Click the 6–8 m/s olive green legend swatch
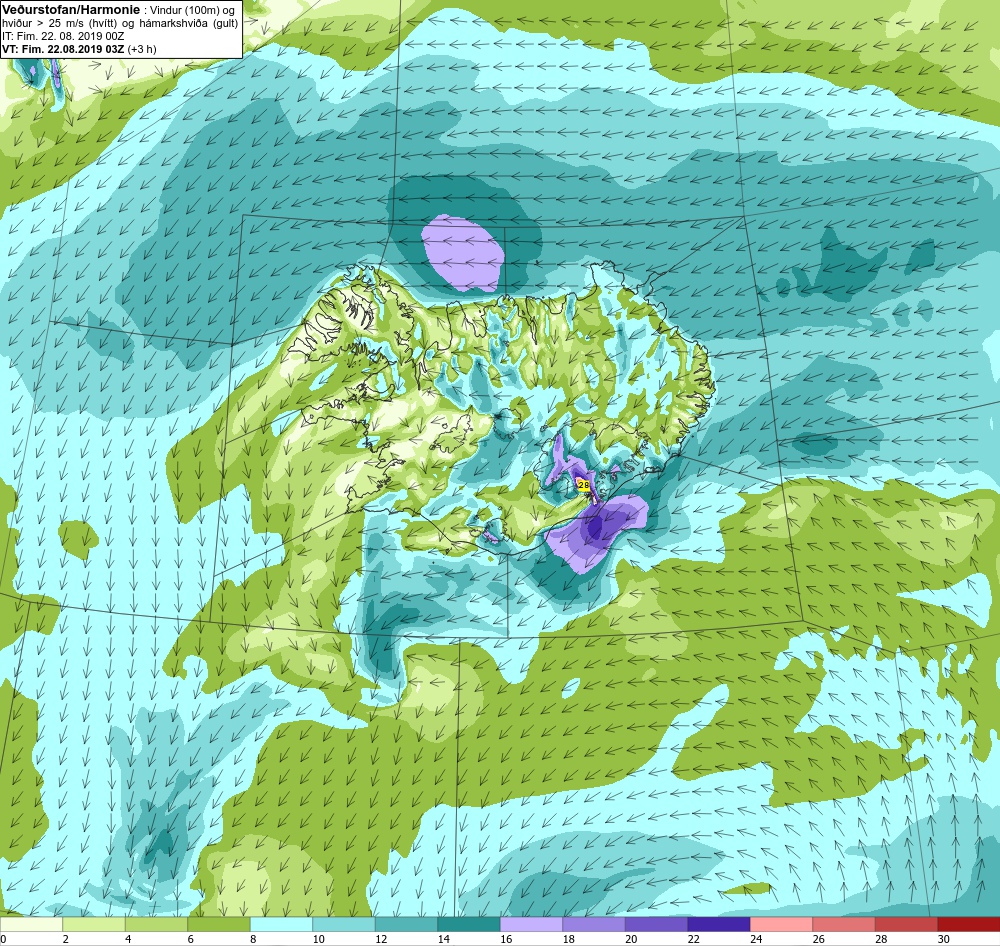This screenshot has width=1000, height=946. [x=219, y=924]
